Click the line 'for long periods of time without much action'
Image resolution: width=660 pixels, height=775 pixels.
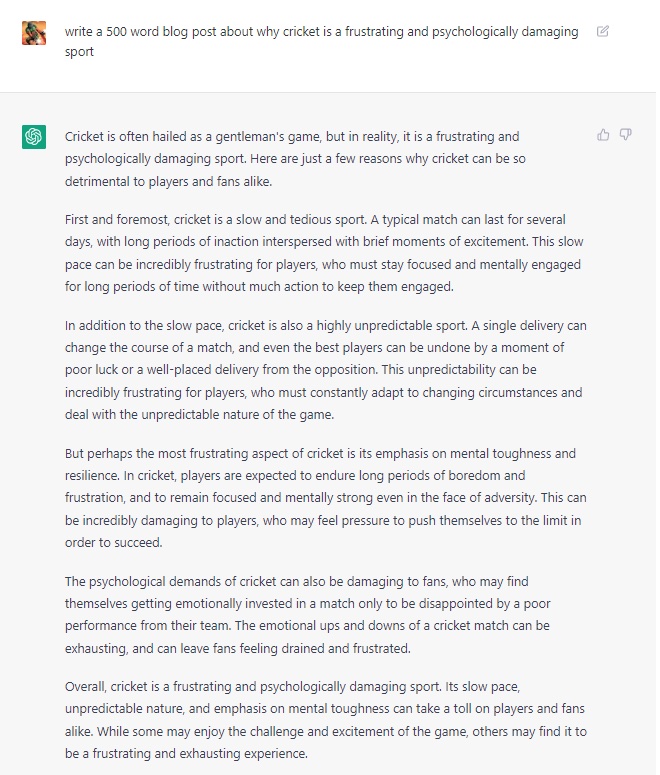(259, 287)
